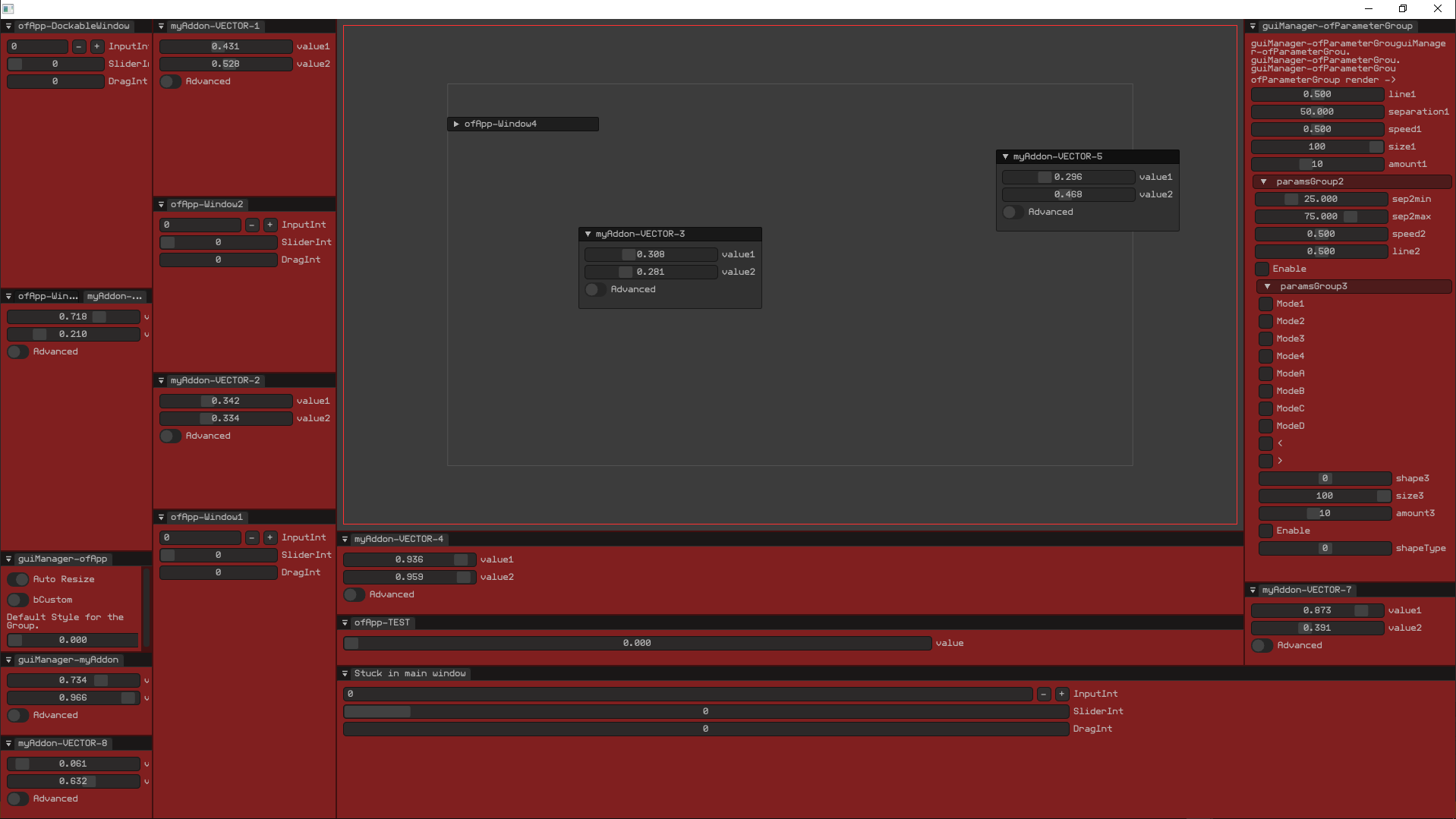
Task: Click minus stepper in ofApp-Window1 InputInt
Action: point(252,537)
